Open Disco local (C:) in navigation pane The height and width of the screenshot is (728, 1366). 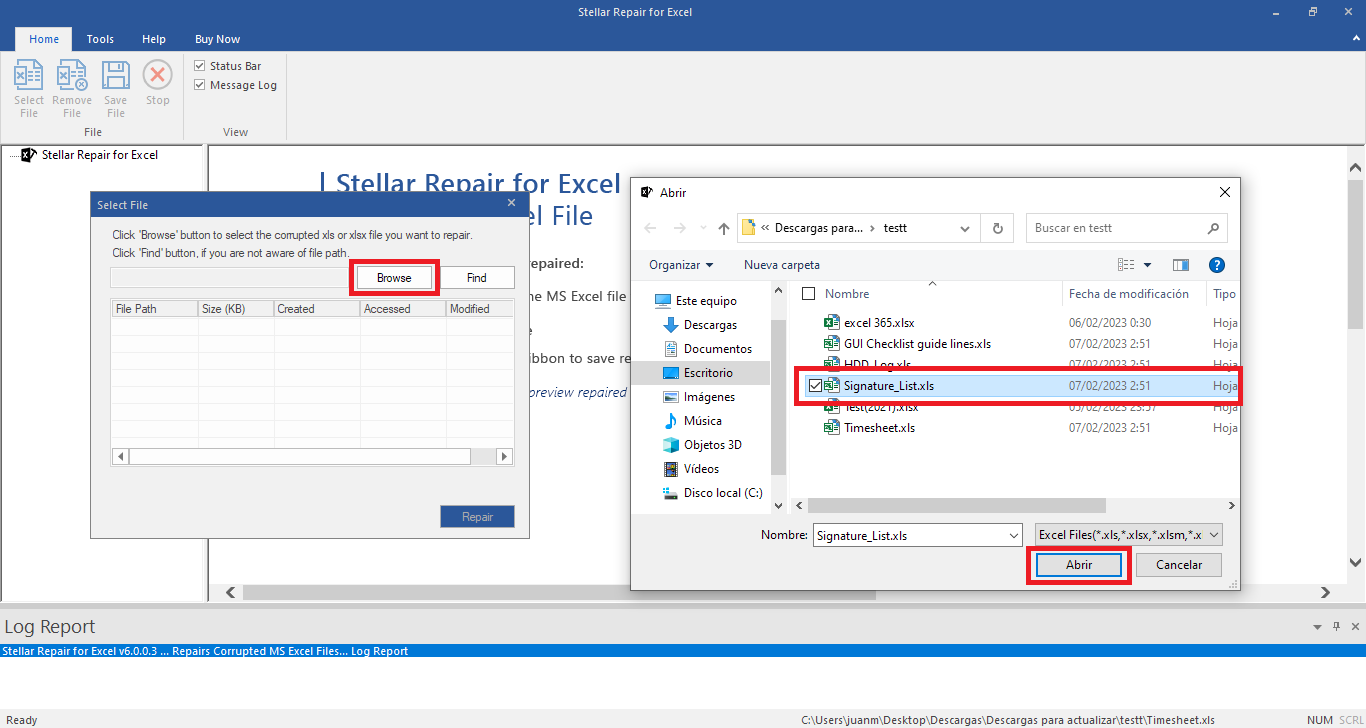[712, 493]
